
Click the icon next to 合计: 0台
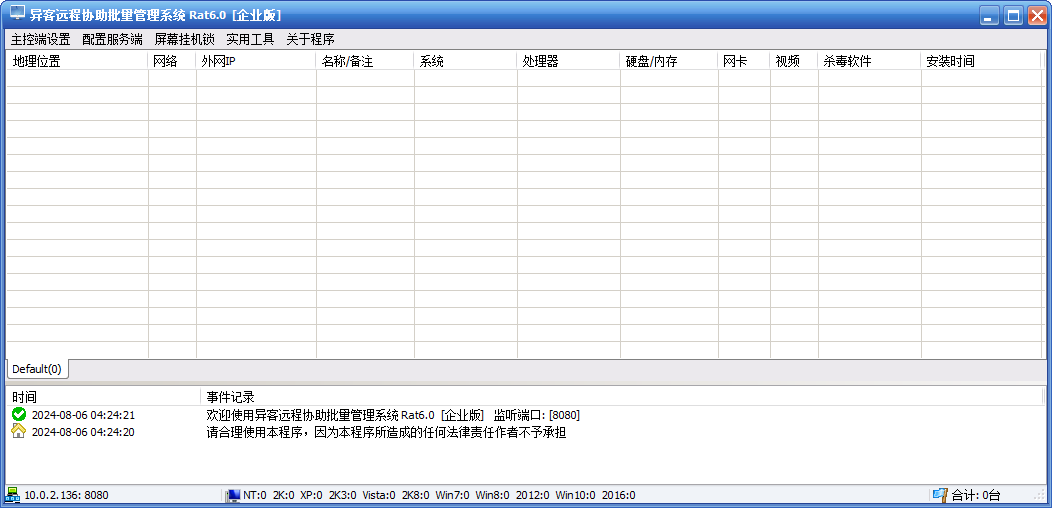(939, 494)
